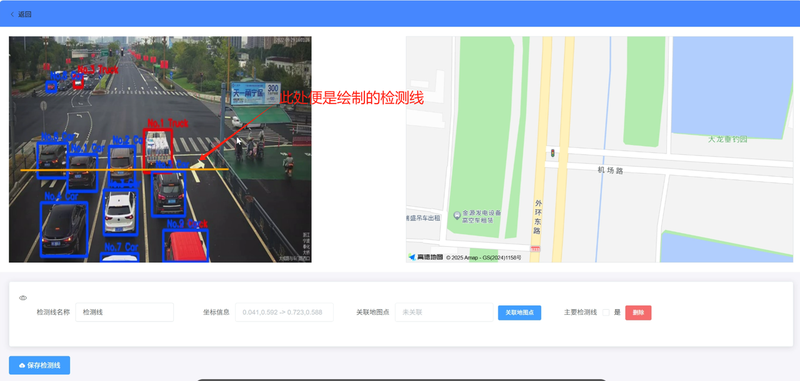
Task: Click the back arrow icon in header
Action: click(x=12, y=14)
